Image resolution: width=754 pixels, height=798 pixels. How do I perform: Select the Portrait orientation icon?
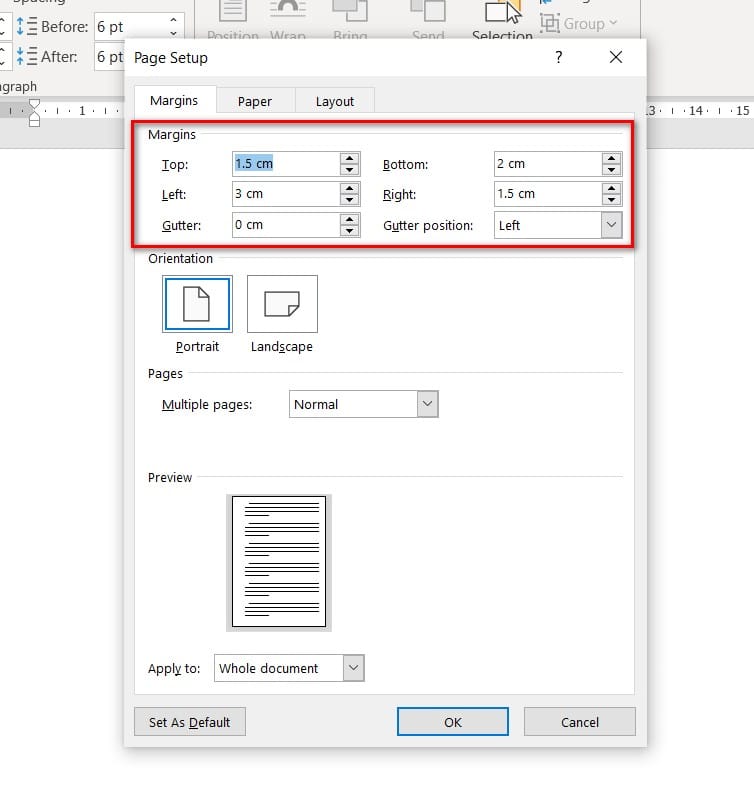(x=197, y=304)
